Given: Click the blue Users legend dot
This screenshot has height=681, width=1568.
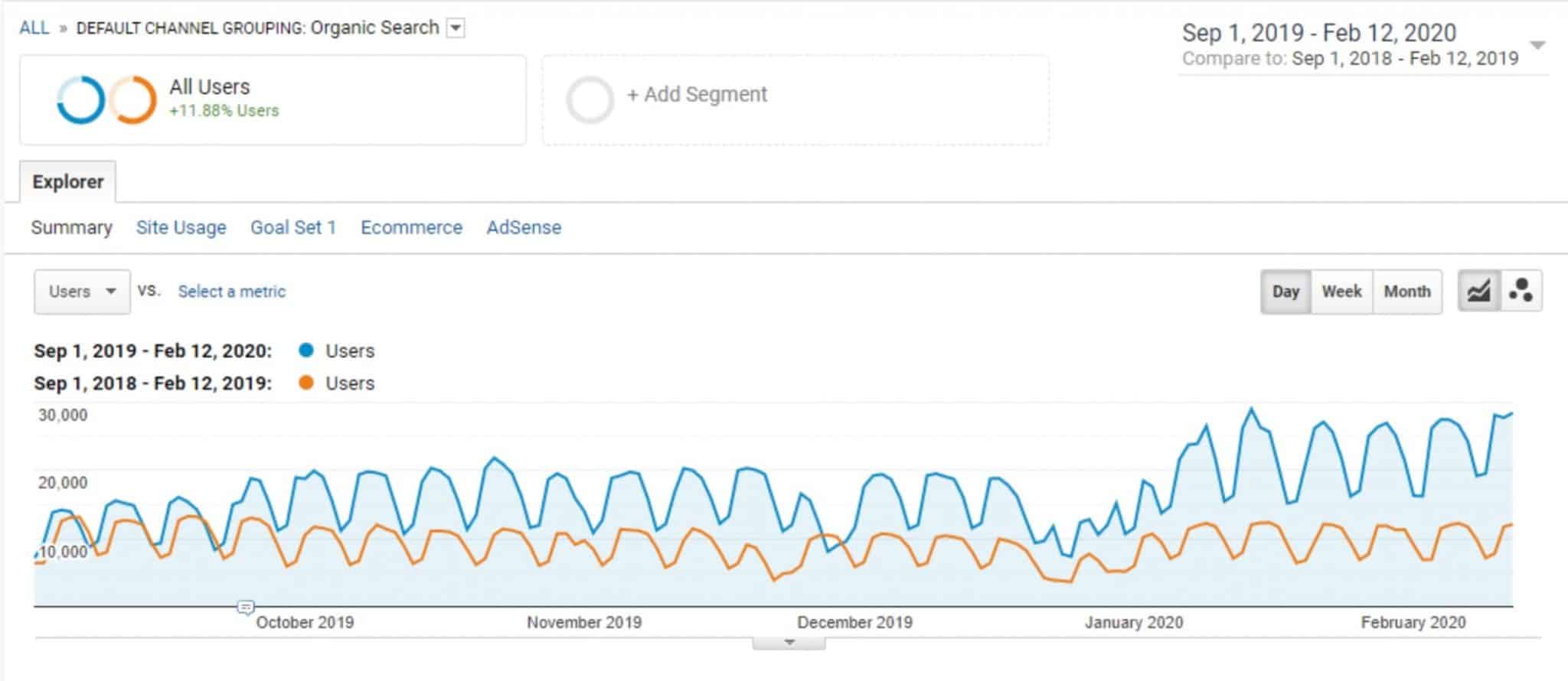Looking at the screenshot, I should tap(306, 350).
